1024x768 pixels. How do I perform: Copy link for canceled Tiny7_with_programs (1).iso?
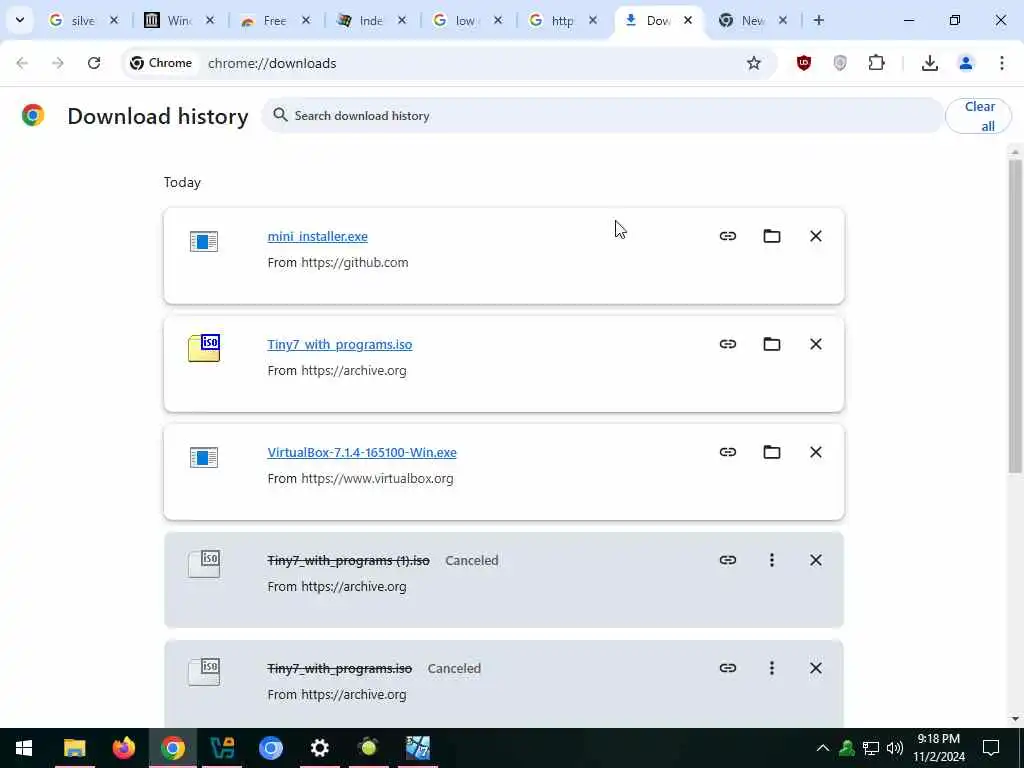[728, 560]
